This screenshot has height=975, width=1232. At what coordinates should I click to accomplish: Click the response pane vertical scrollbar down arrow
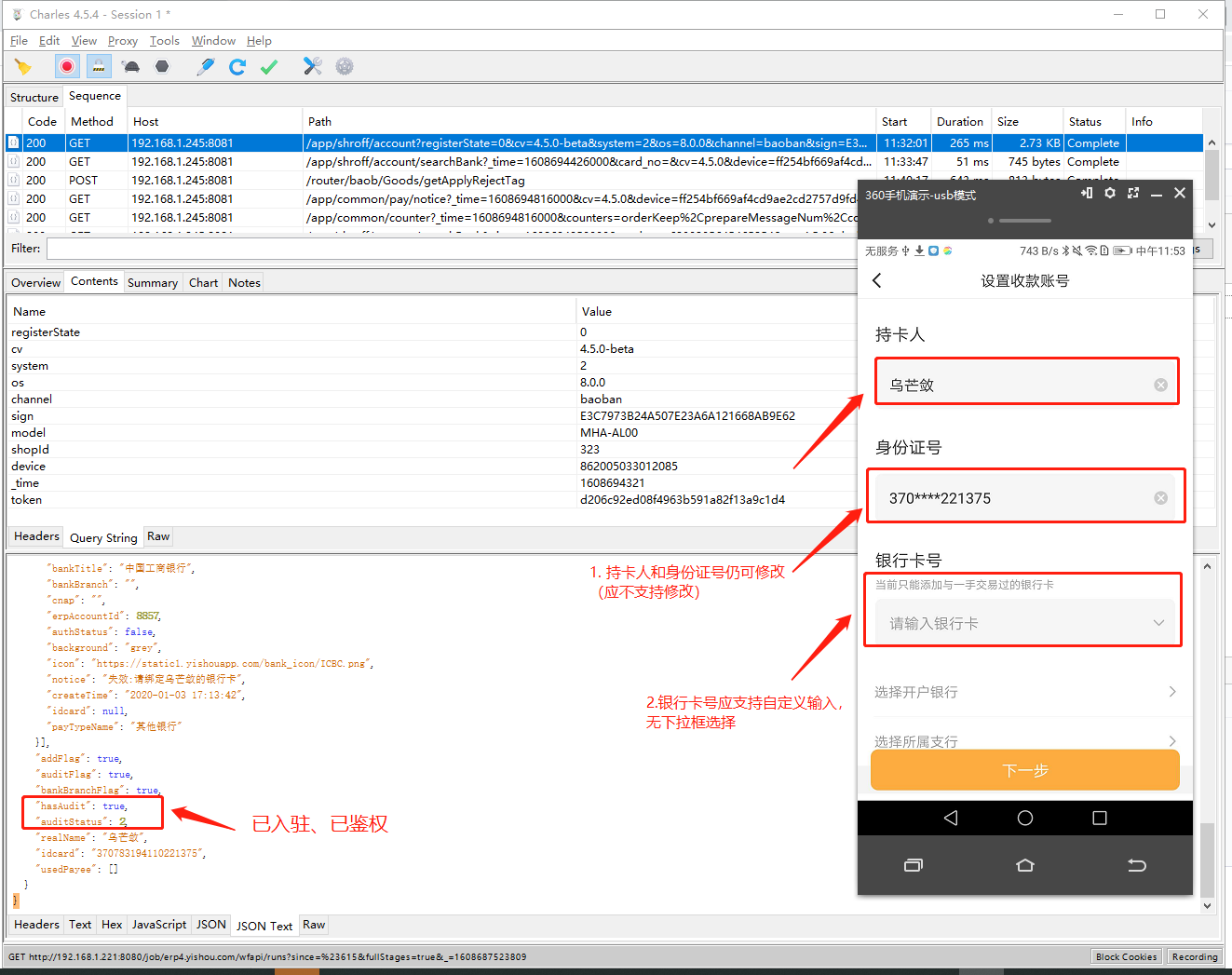tap(1207, 905)
